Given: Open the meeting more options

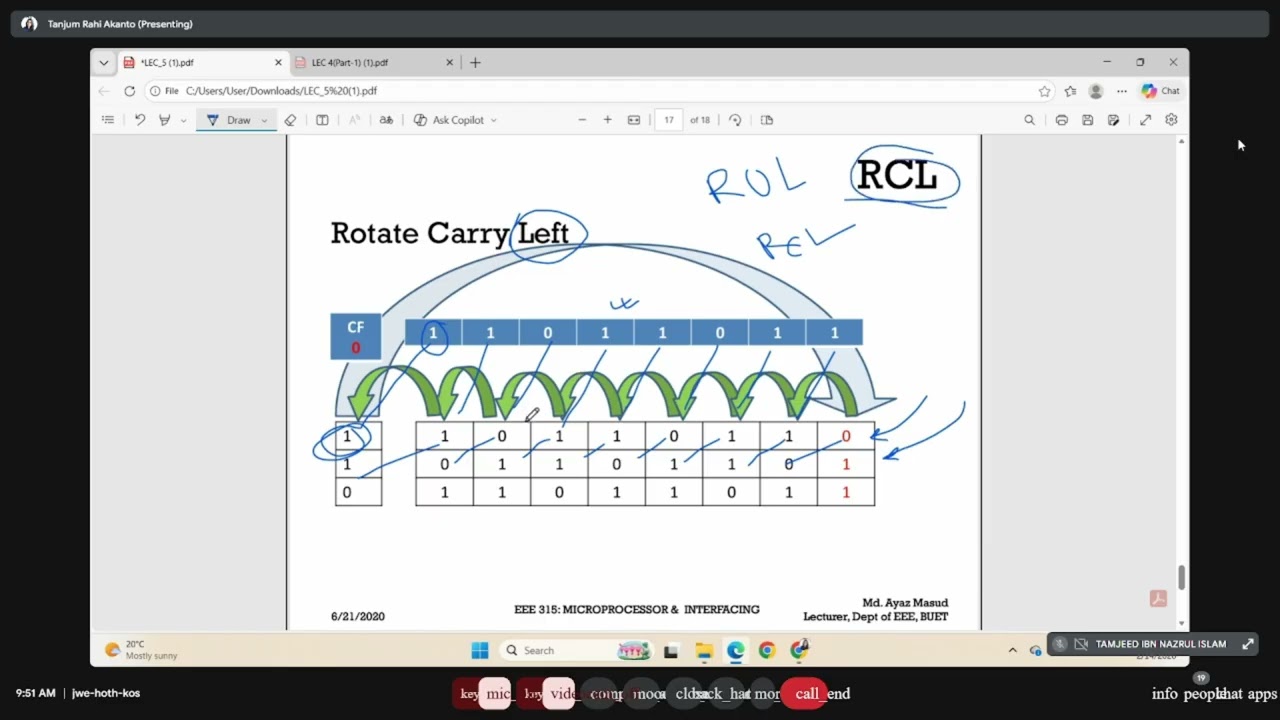Looking at the screenshot, I should point(764,693).
